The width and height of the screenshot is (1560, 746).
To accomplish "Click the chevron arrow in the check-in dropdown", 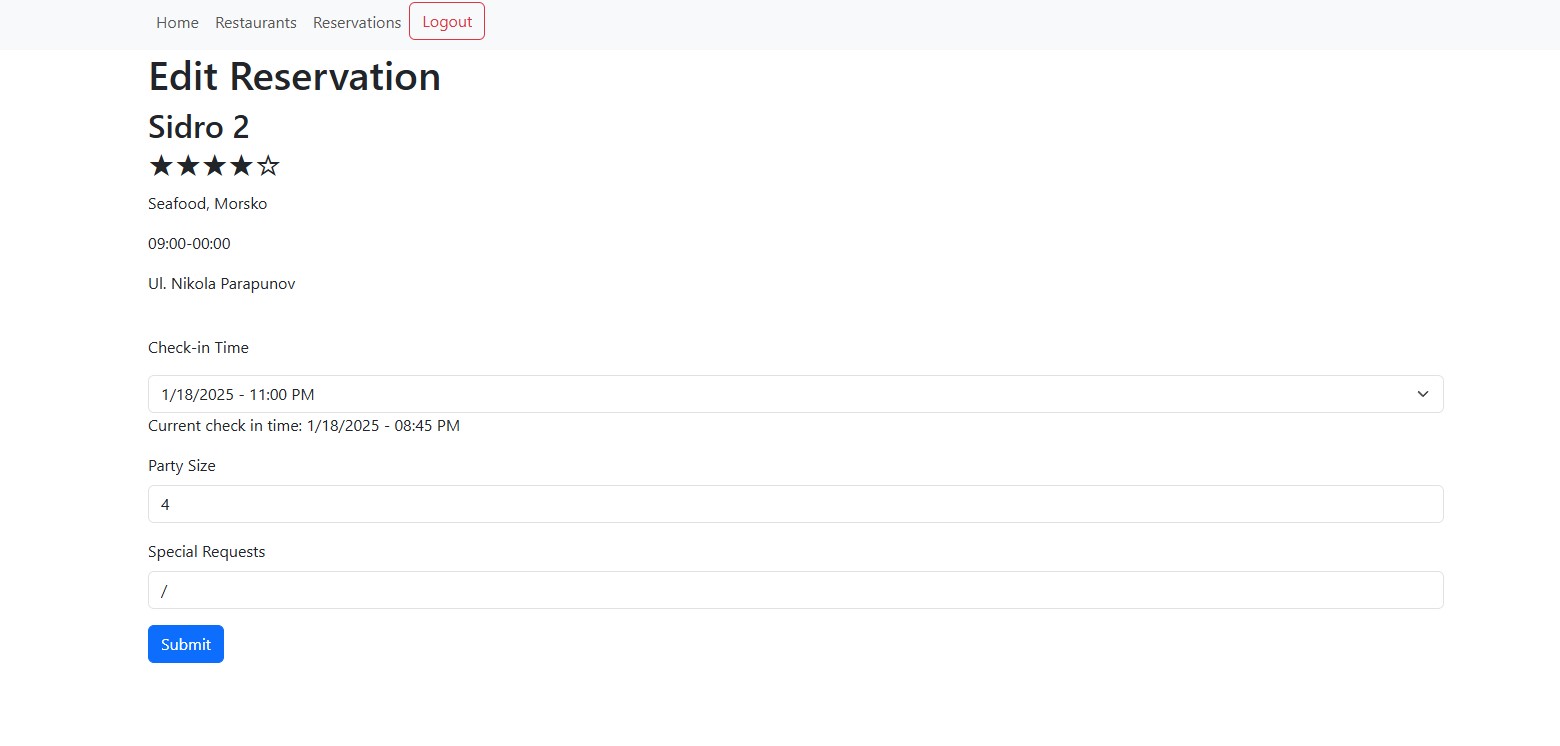I will pyautogui.click(x=1422, y=394).
